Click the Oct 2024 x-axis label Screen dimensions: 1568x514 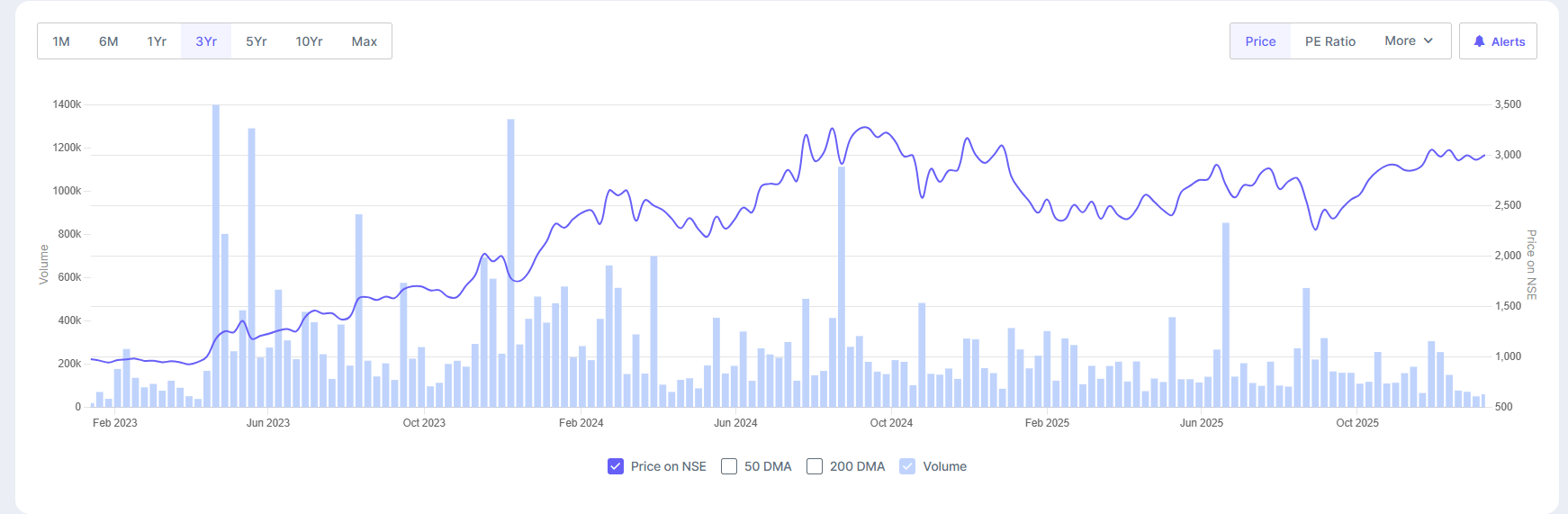click(x=891, y=423)
